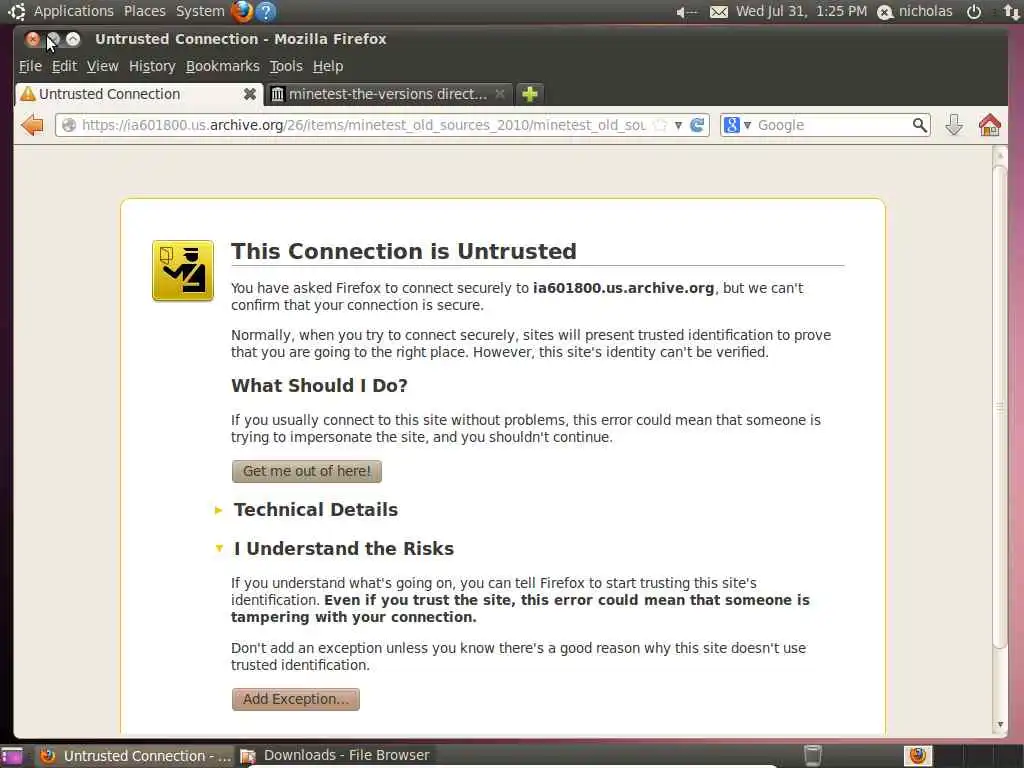
Task: Click the Google search box
Action: [x=833, y=125]
